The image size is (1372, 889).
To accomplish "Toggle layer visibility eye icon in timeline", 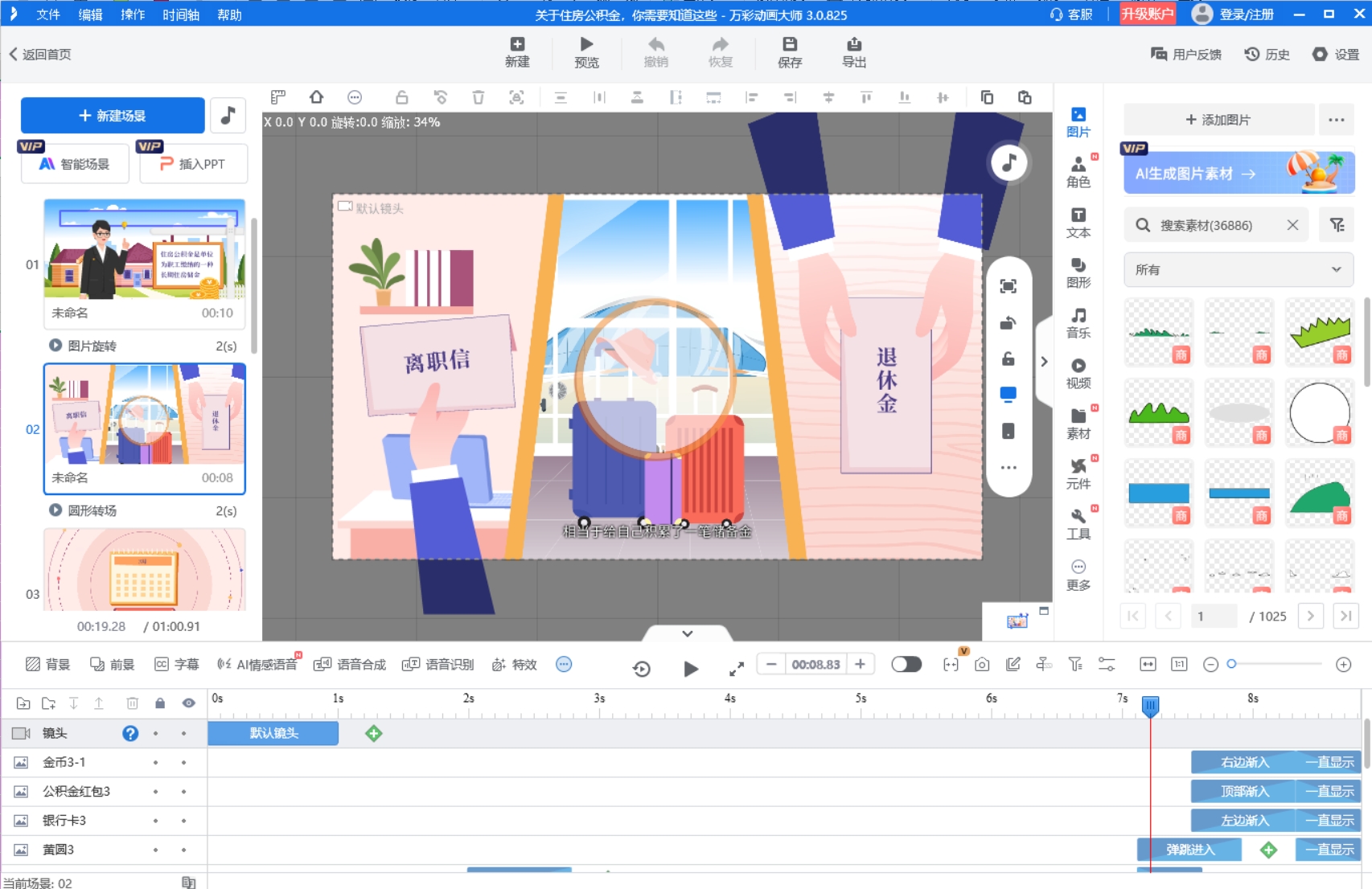I will (188, 703).
